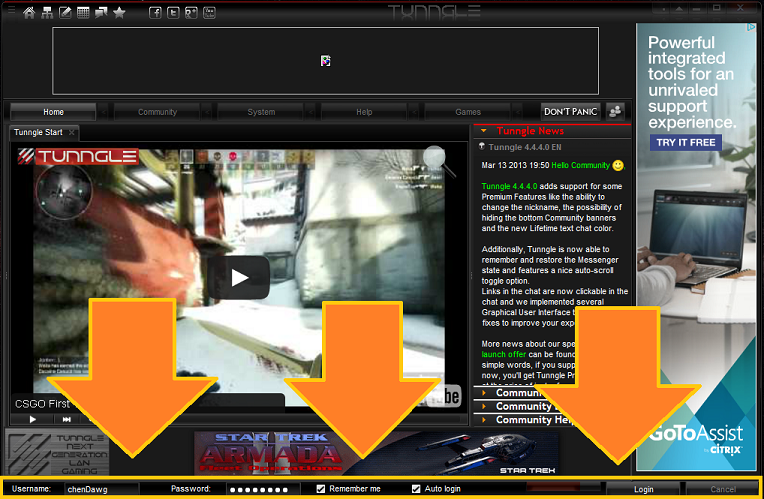This screenshot has width=764, height=499.
Task: Select the Community menu tab
Action: (x=157, y=112)
